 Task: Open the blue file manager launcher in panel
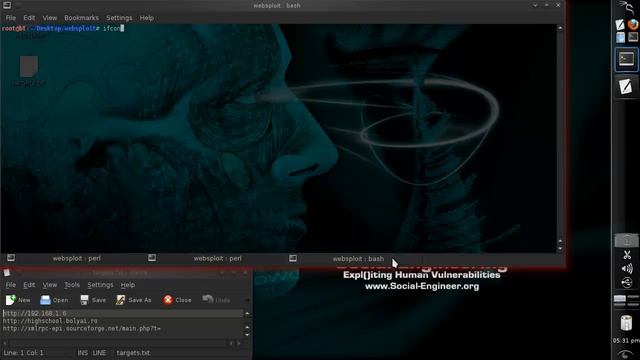point(620,38)
